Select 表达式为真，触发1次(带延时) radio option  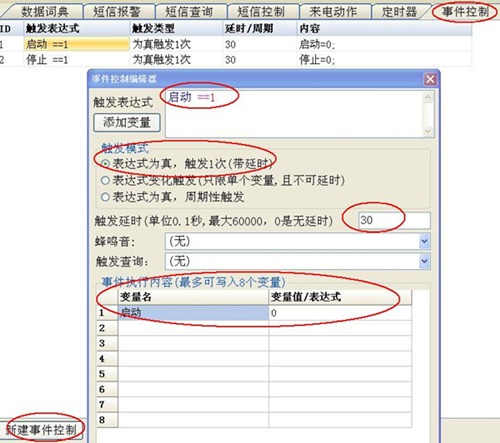(105, 164)
